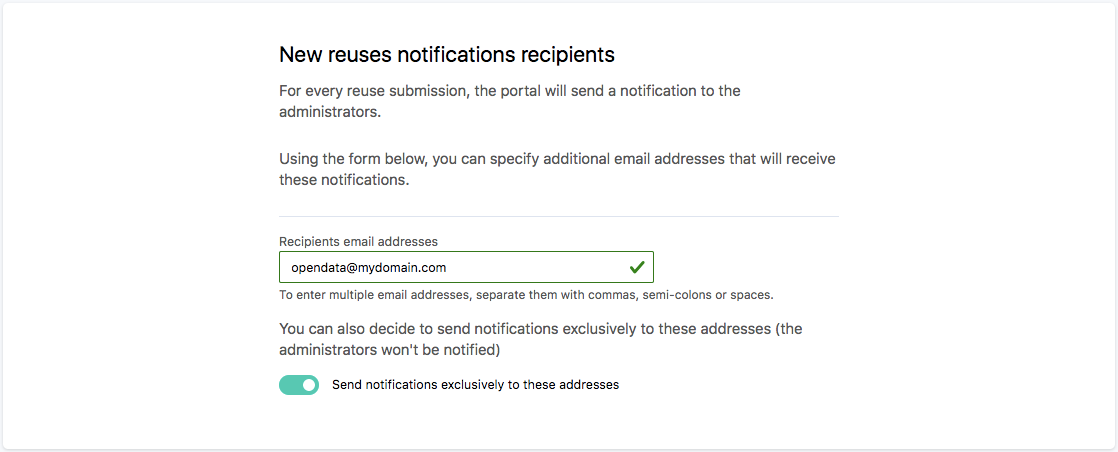The image size is (1118, 452).
Task: Click the green track of the toggle switch
Action: (x=290, y=385)
